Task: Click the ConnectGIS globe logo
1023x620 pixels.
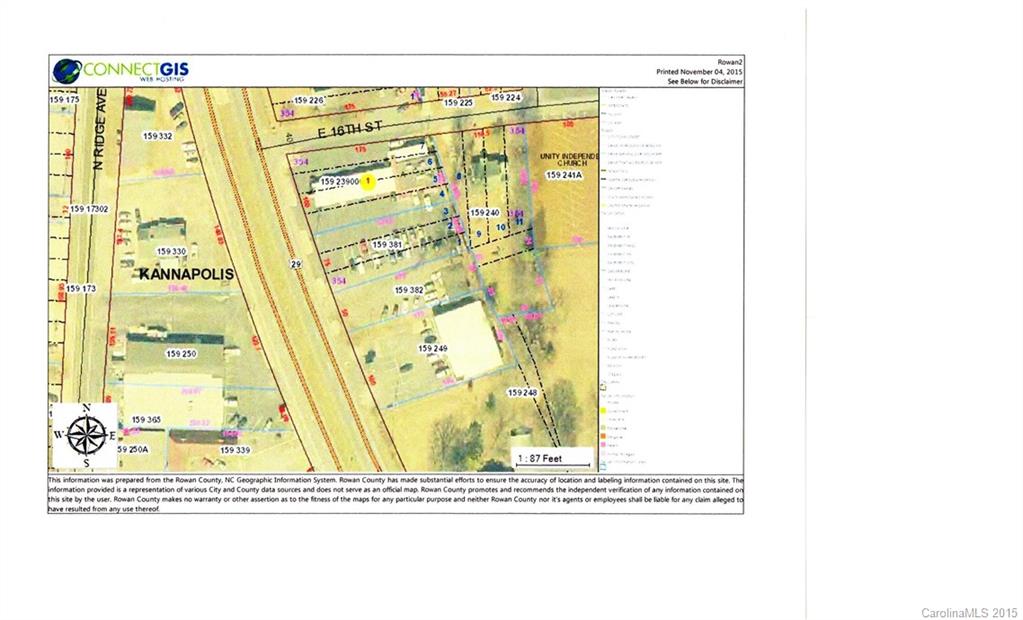Action: click(x=67, y=71)
